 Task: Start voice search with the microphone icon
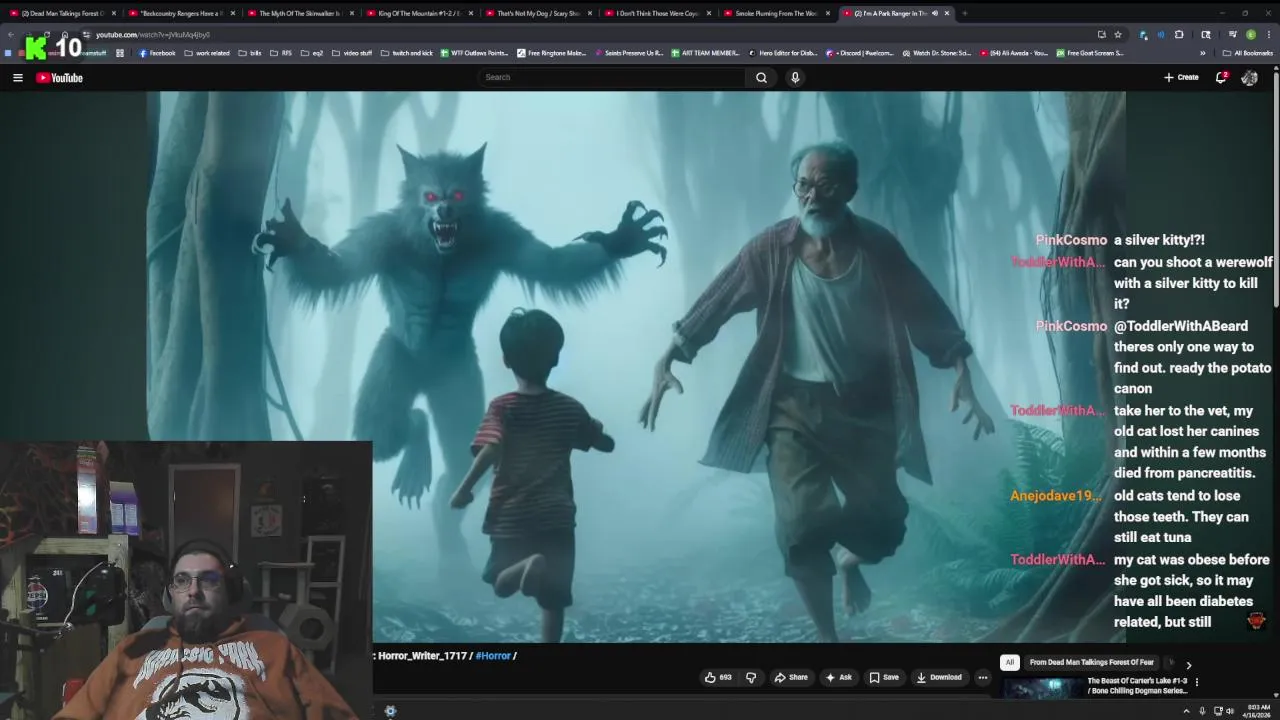point(795,77)
